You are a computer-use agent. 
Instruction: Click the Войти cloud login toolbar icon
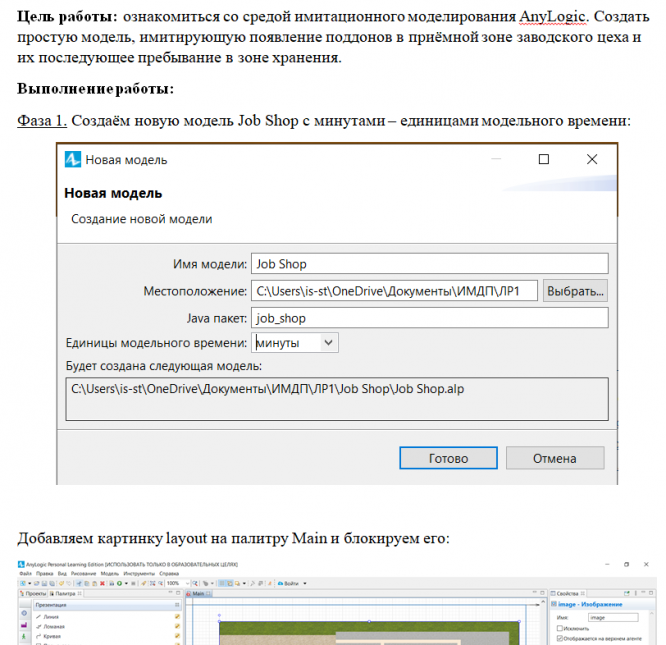(288, 583)
